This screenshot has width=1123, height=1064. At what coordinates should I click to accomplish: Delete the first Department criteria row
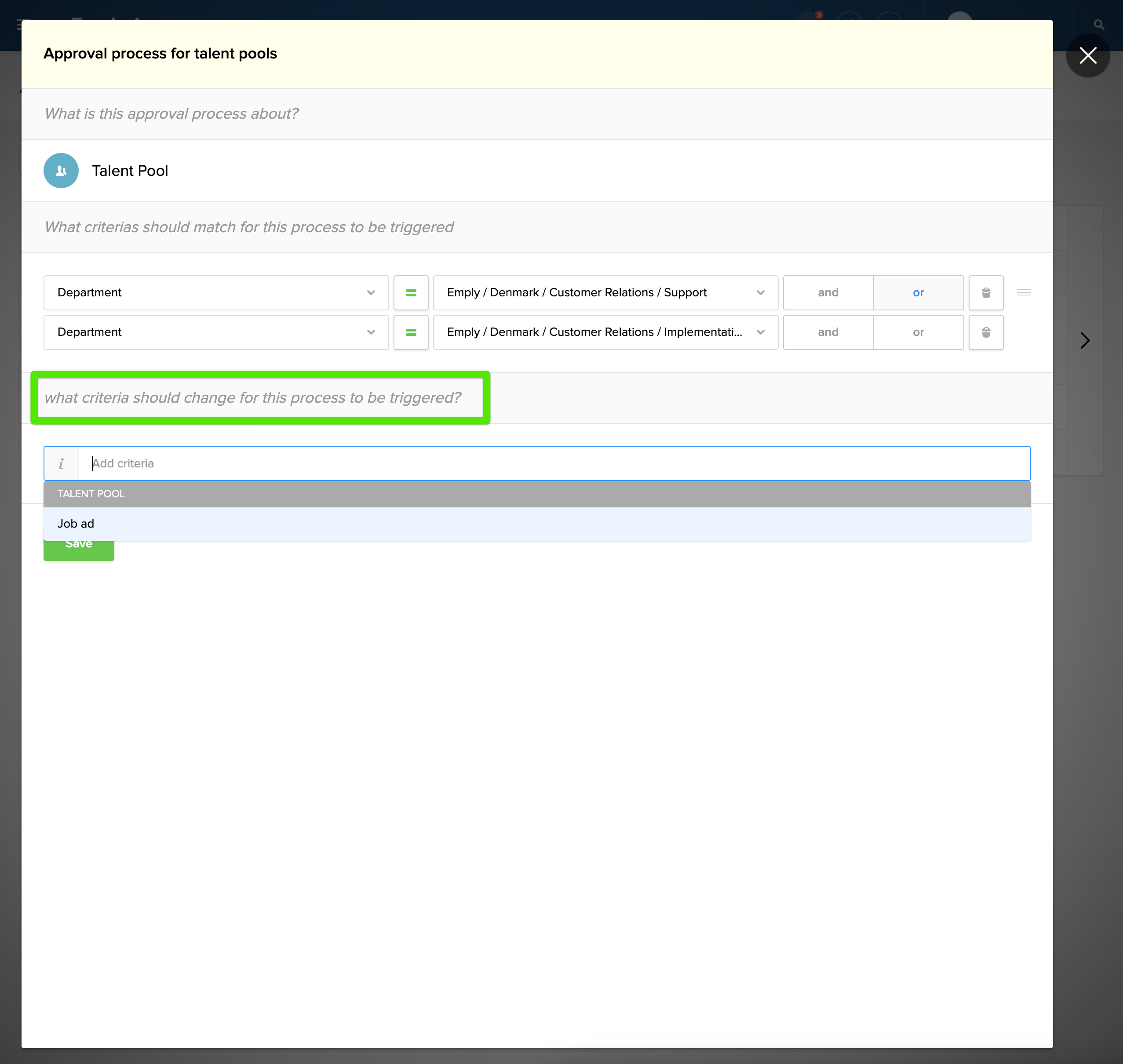[x=986, y=293]
